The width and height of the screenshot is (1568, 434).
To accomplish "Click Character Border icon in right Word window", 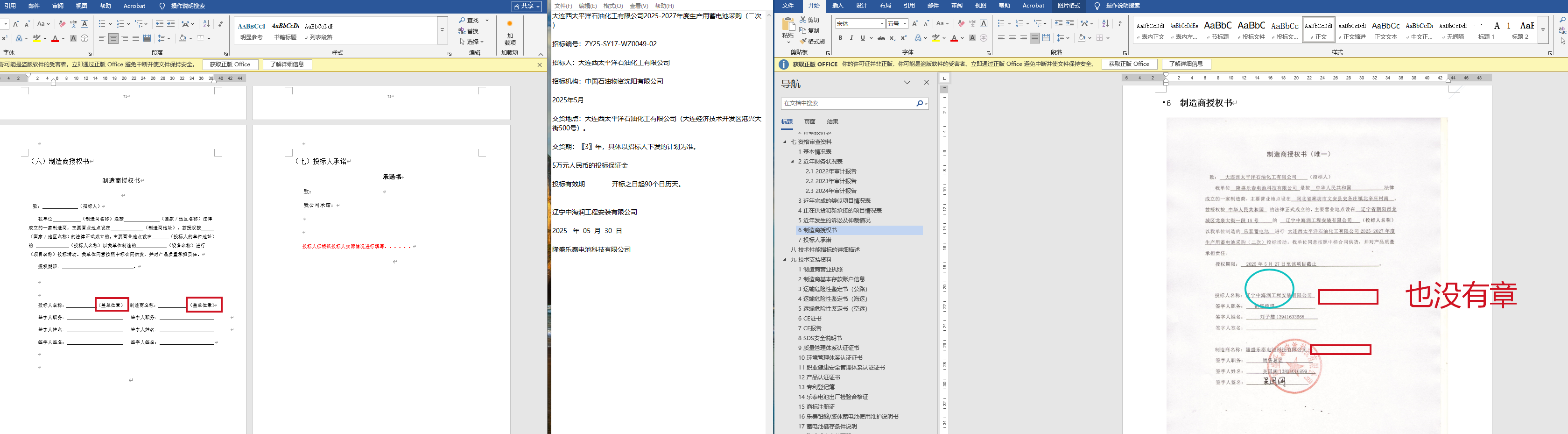I will 984,23.
